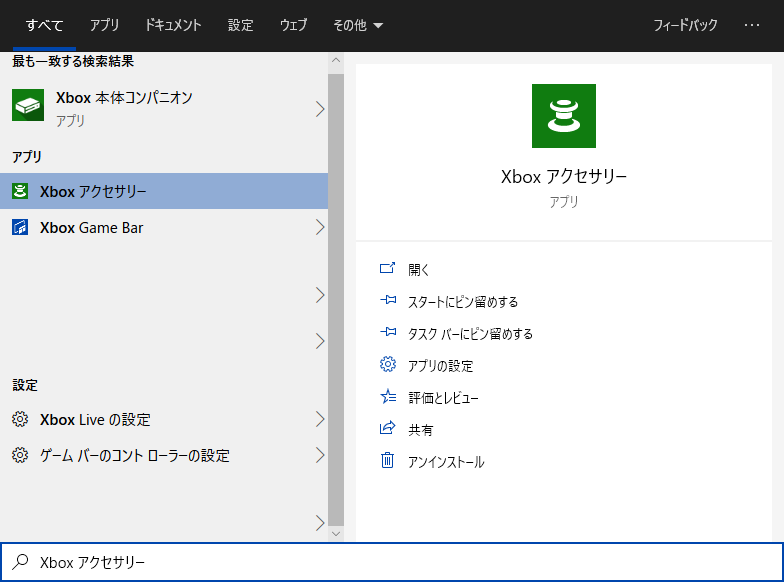Expand chevron for Xbox Live の設定
This screenshot has height=582, width=784.
pos(320,419)
